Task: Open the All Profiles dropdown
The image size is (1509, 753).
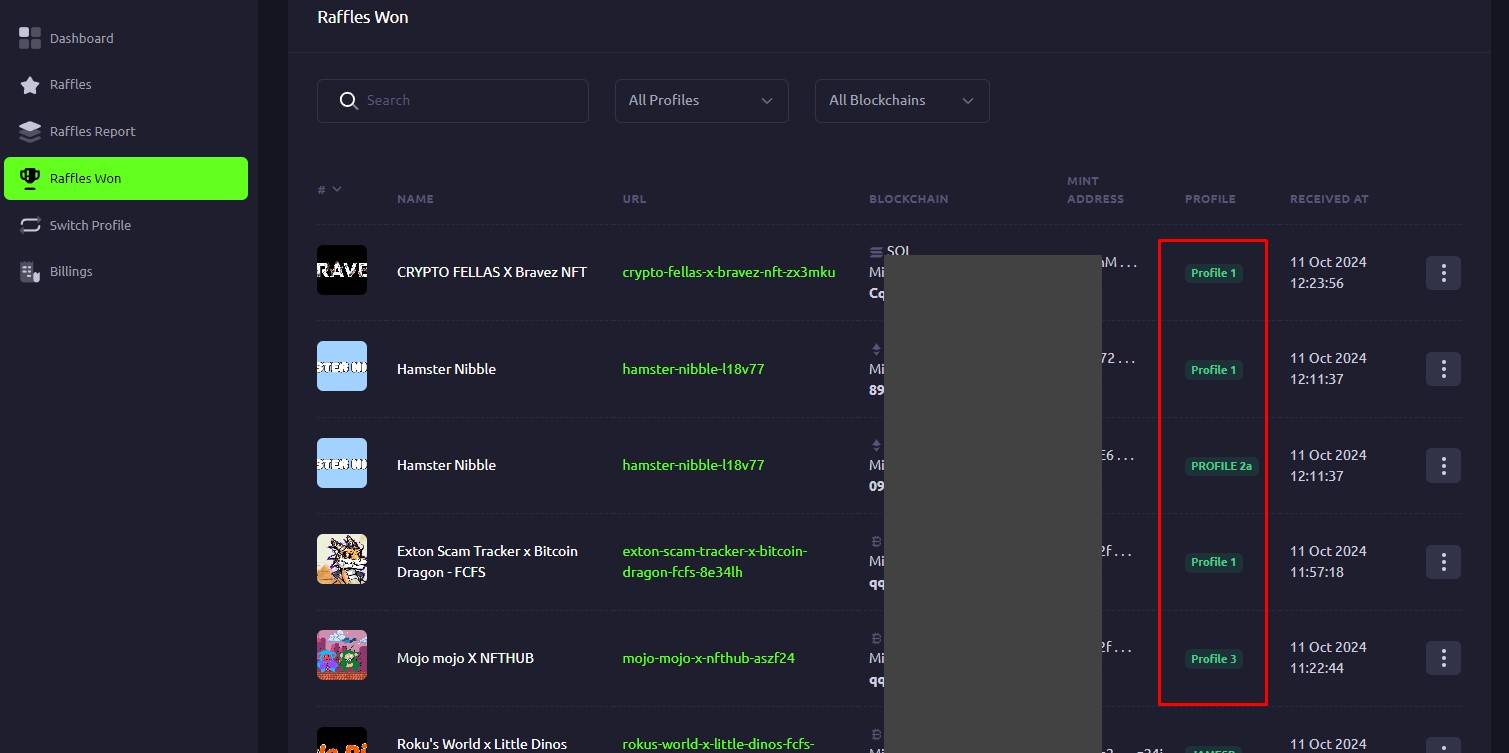Action: pyautogui.click(x=701, y=100)
